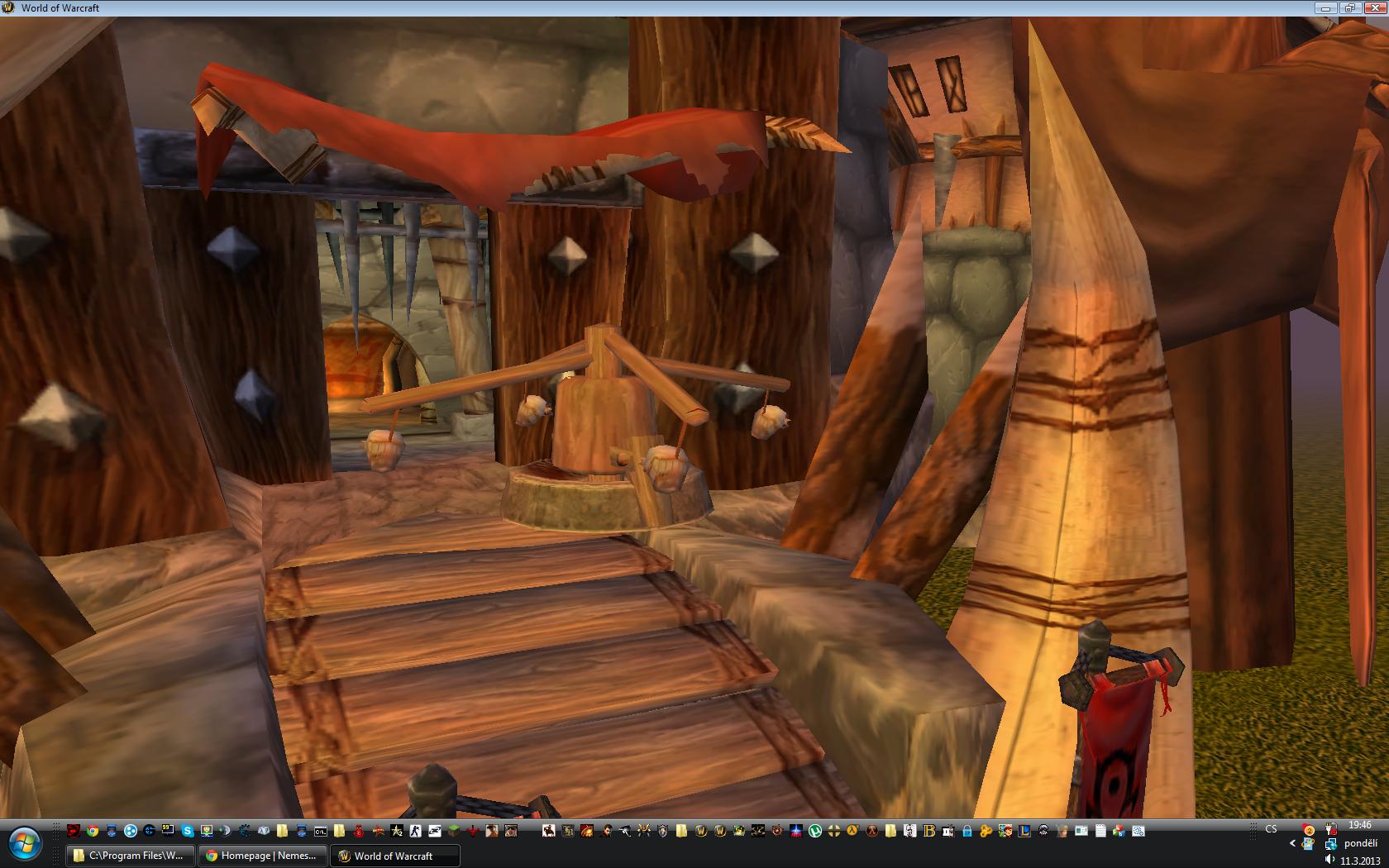This screenshot has height=868, width=1389.
Task: Restore down the World of Warcraft window
Action: [1349, 7]
